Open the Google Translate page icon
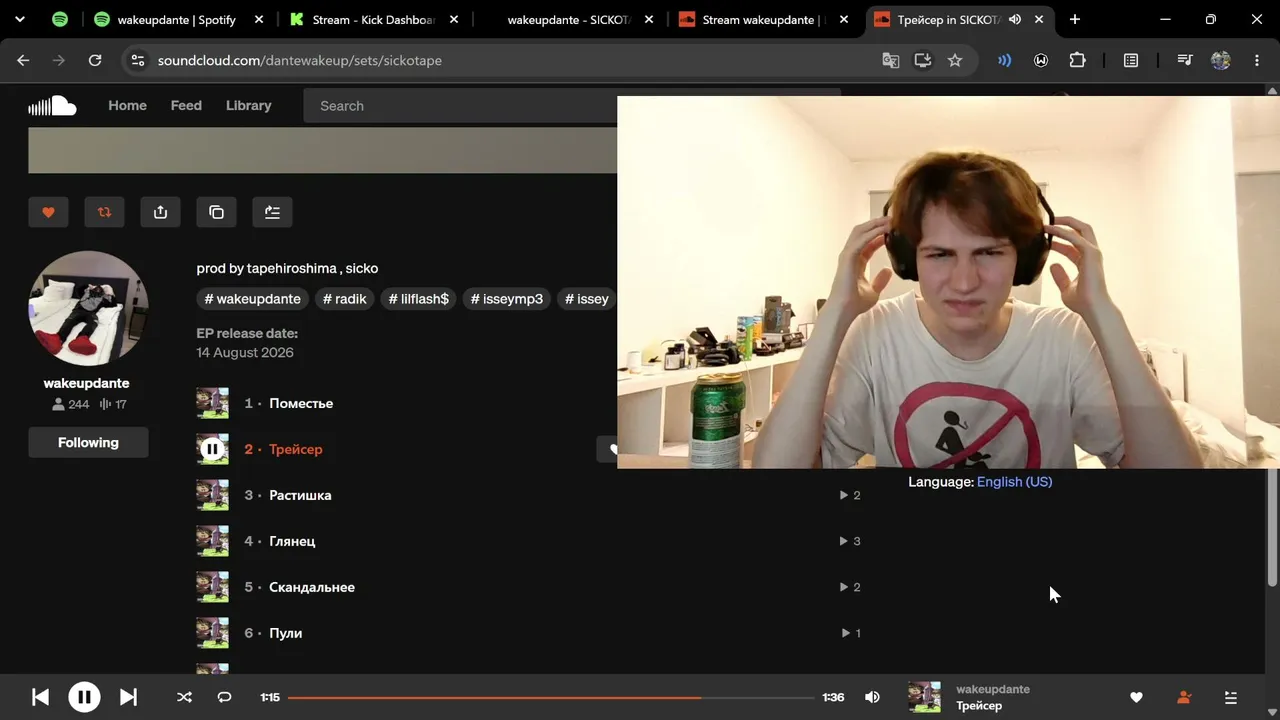 point(890,60)
